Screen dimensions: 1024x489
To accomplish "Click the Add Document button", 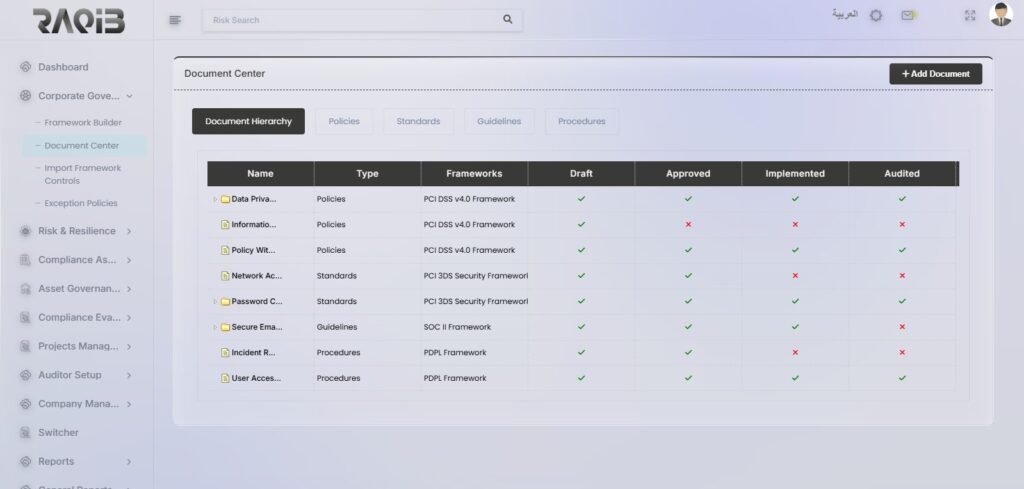I will 935,74.
